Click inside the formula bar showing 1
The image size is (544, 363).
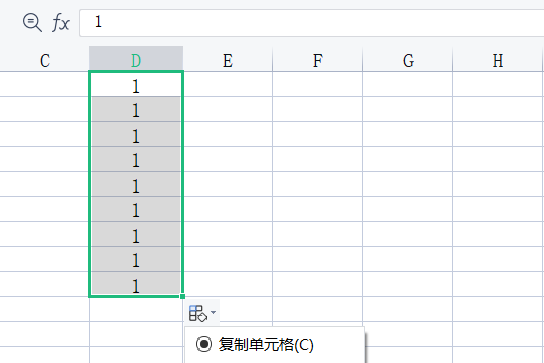pos(311,23)
